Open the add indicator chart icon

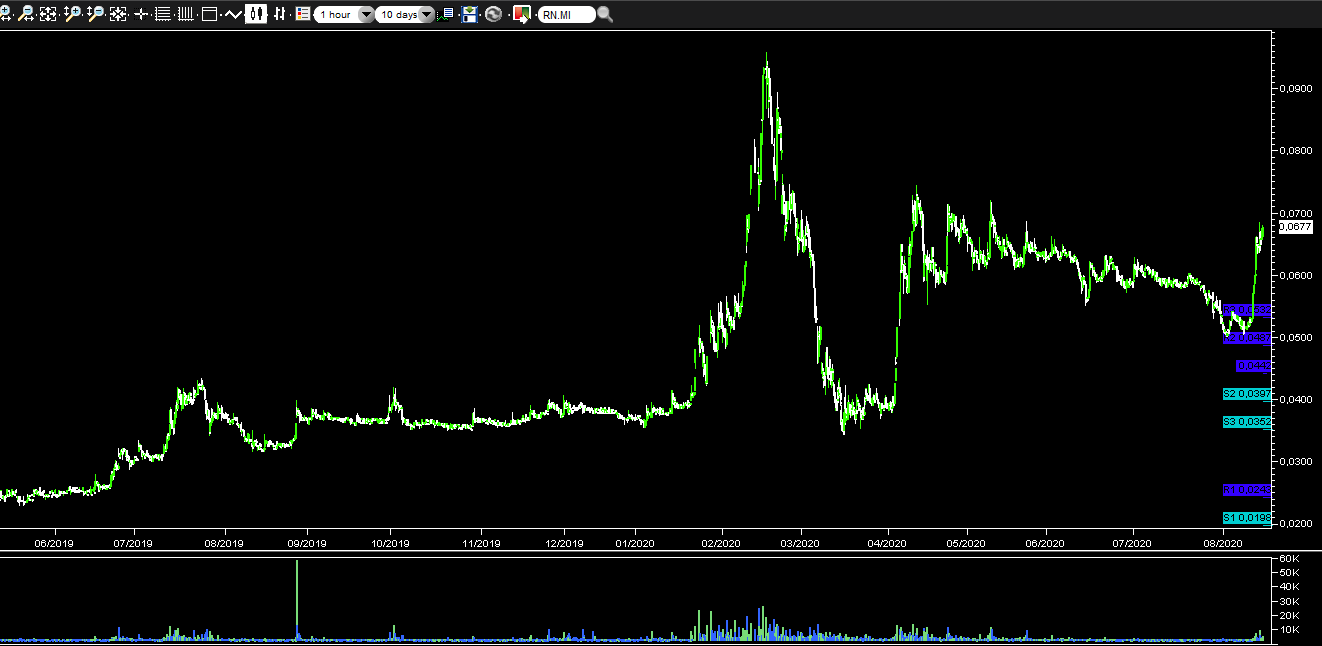(x=446, y=14)
